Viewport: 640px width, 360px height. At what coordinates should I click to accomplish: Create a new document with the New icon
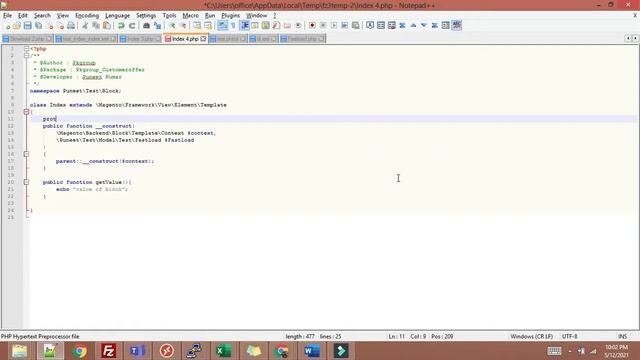7,26
